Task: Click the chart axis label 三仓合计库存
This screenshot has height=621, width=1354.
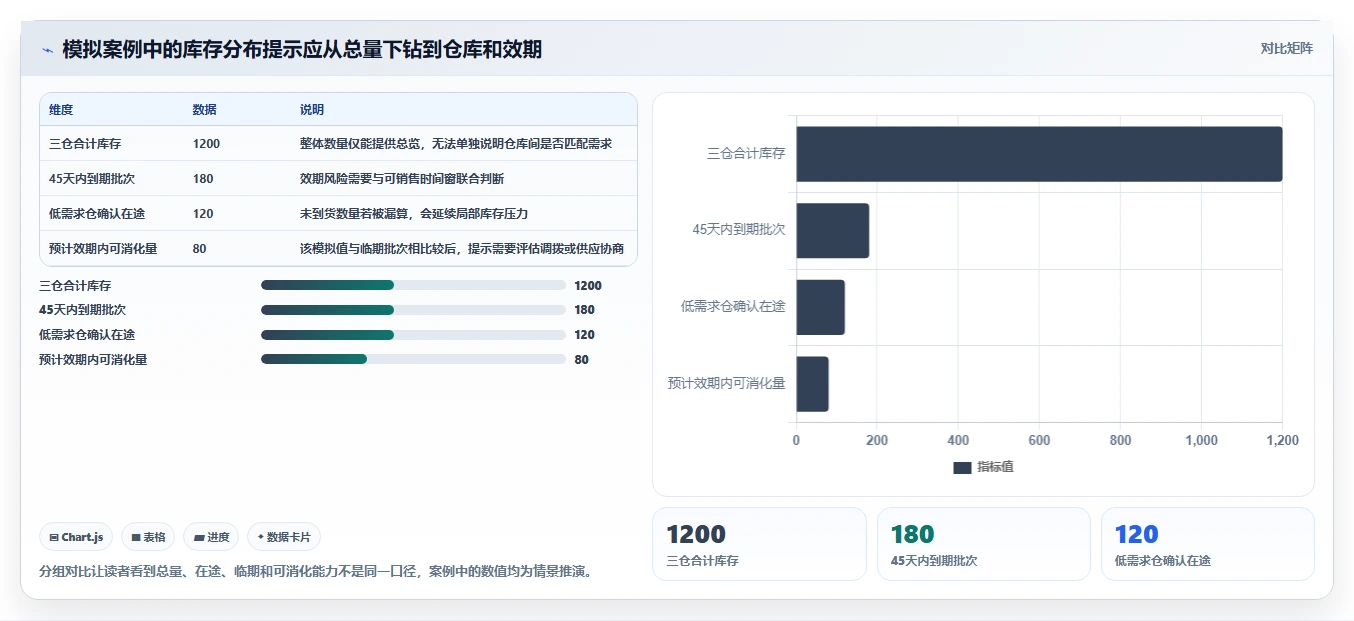Action: coord(746,154)
